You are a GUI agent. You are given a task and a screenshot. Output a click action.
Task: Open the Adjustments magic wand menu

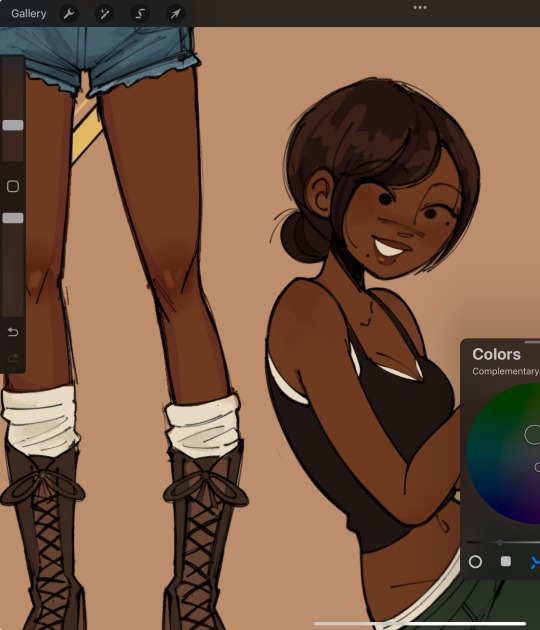click(104, 14)
